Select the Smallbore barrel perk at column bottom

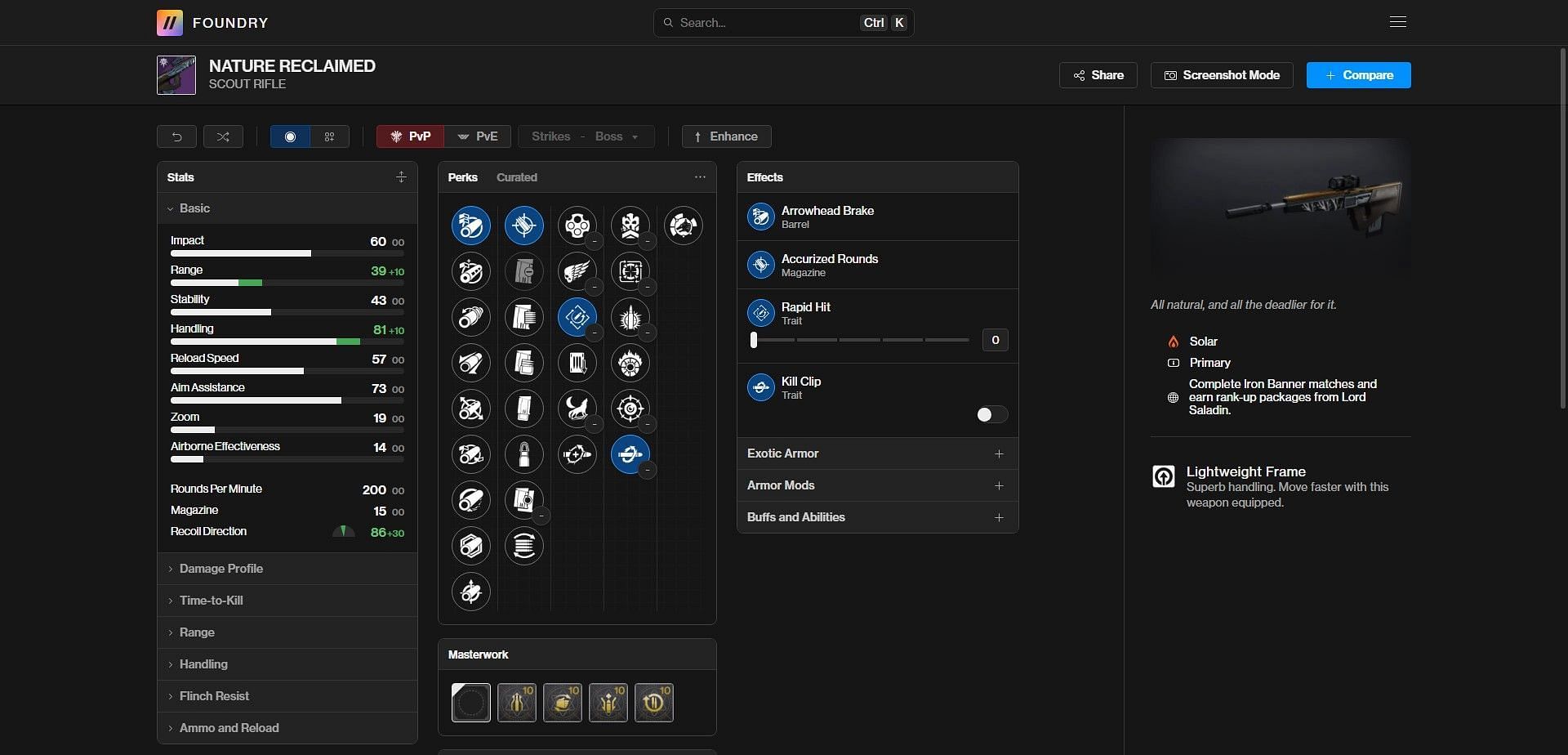[471, 592]
